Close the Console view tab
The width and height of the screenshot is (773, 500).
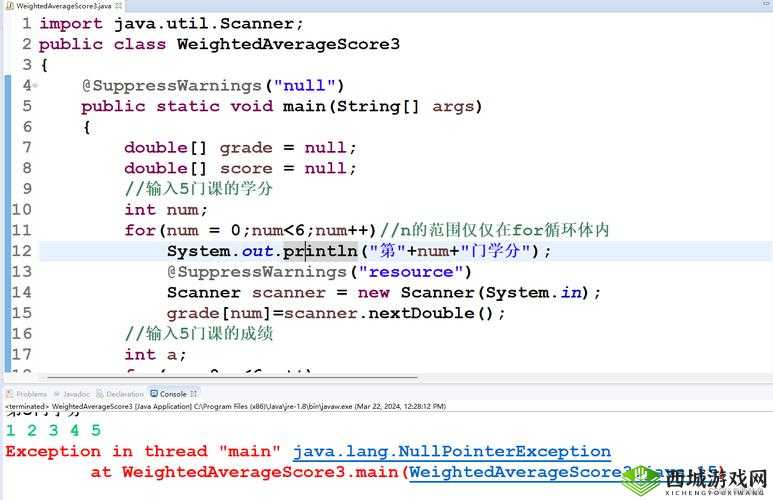(194, 394)
